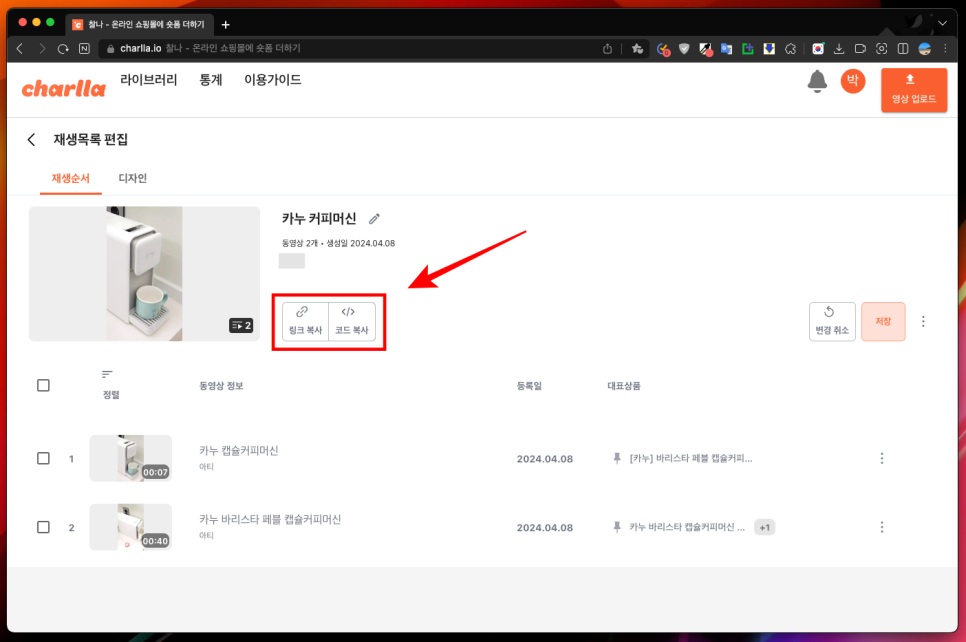Expand the tab search chevron

[942, 23]
